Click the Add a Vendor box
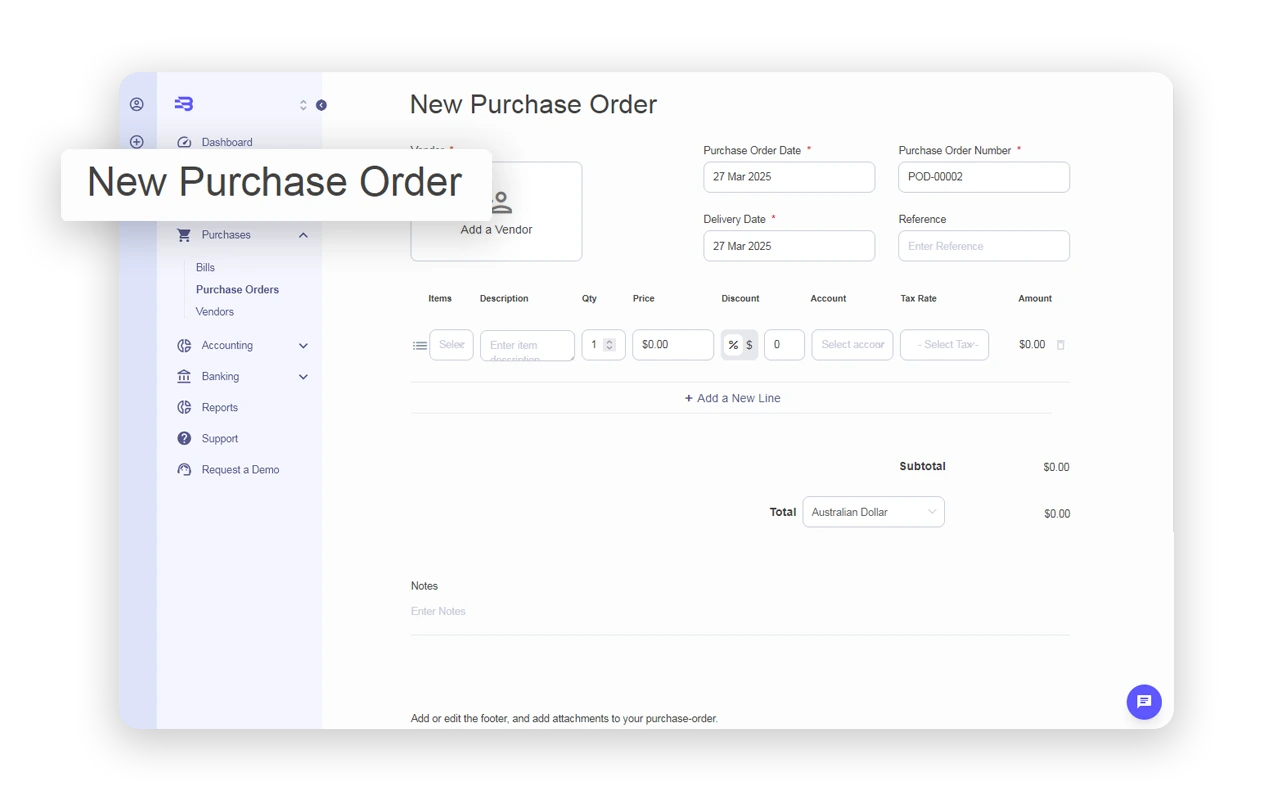Image resolution: width=1280 pixels, height=800 pixels. pyautogui.click(x=496, y=212)
